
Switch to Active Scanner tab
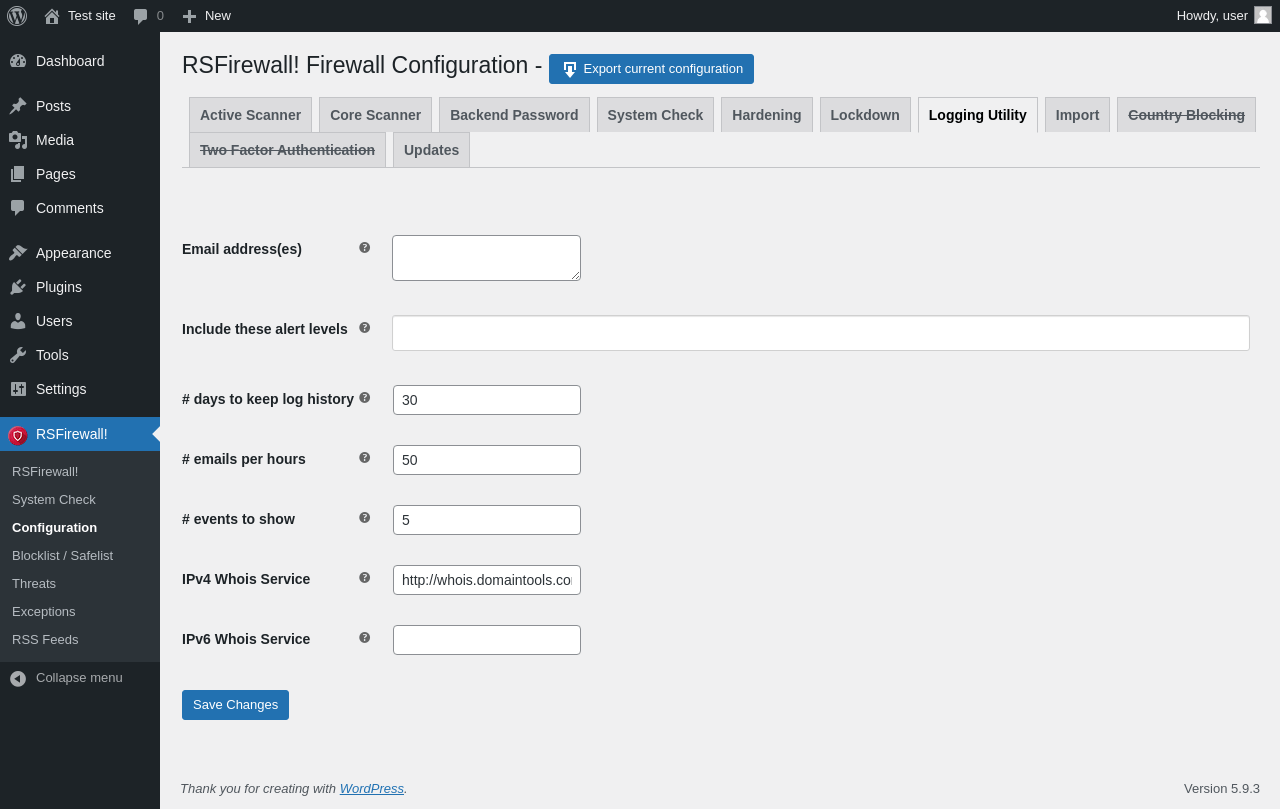pos(250,115)
